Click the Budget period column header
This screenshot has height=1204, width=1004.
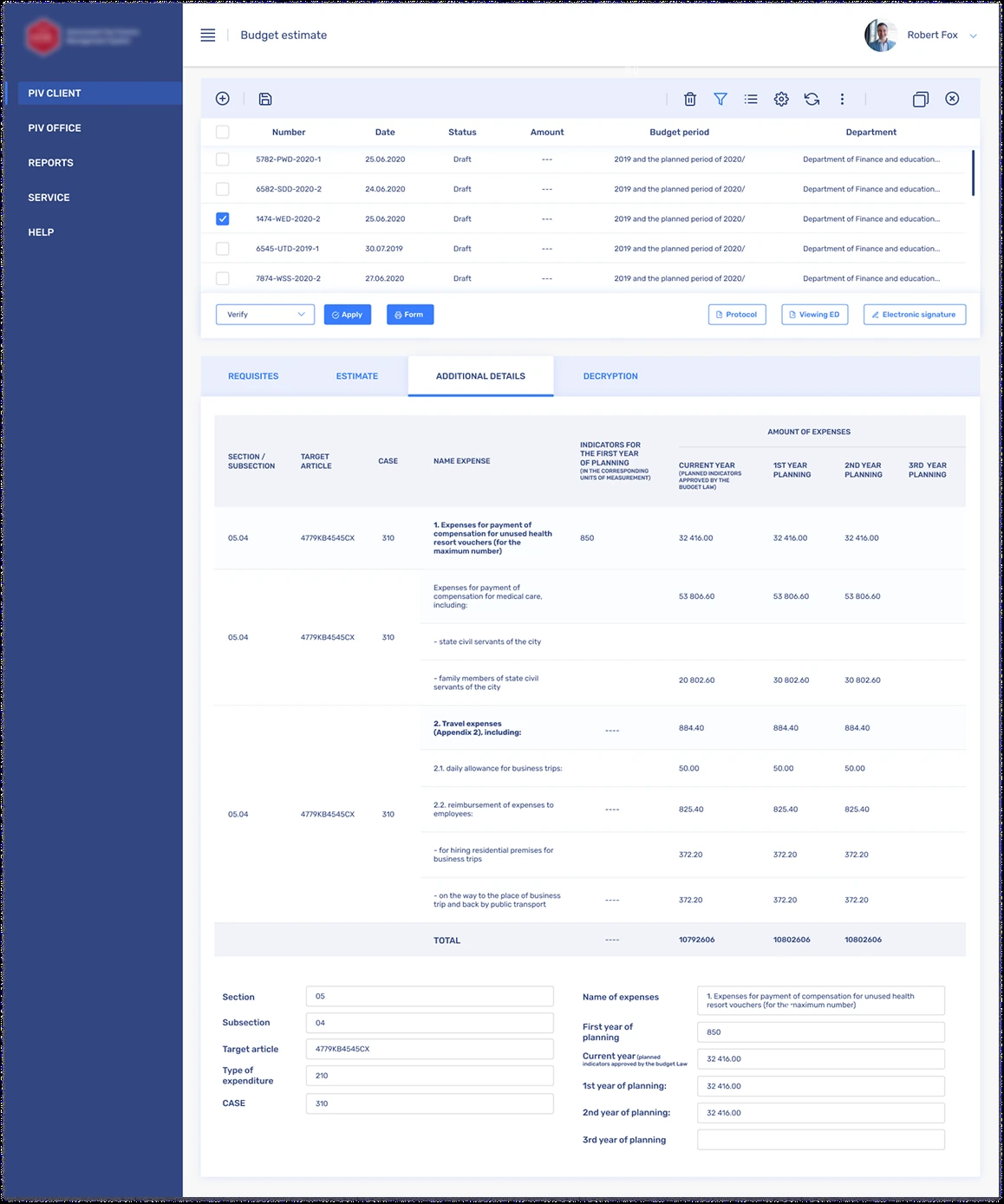click(x=679, y=133)
